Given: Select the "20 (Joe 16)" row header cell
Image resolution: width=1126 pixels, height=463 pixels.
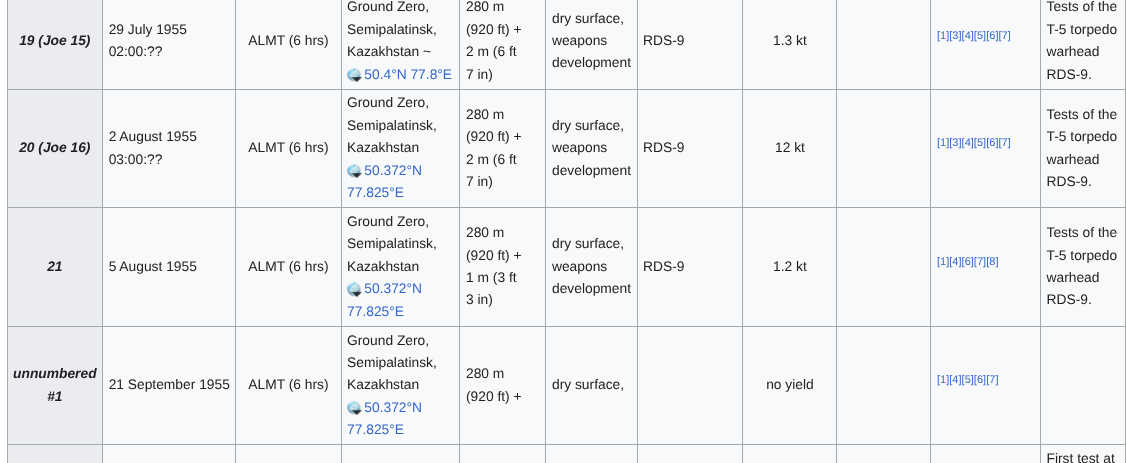Looking at the screenshot, I should 55,148.
